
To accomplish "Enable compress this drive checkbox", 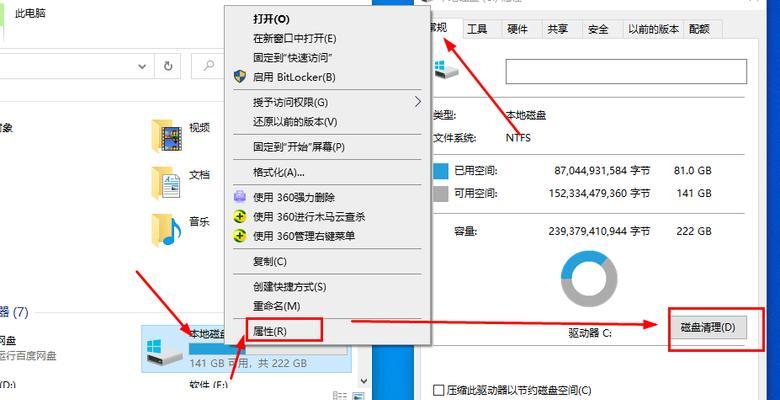I will tap(438, 391).
